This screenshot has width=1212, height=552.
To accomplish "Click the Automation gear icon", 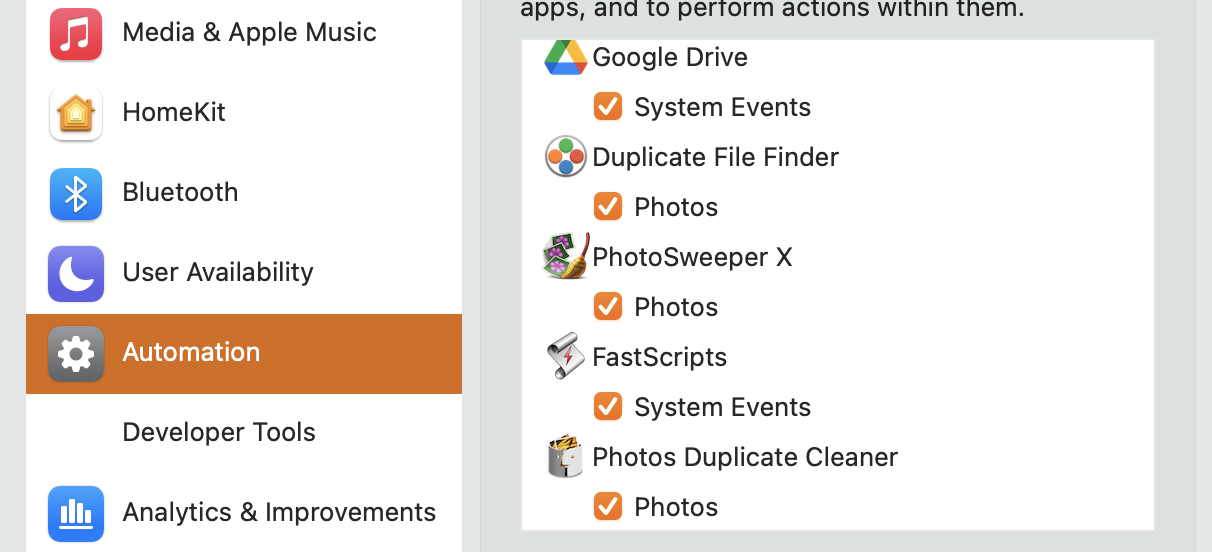I will pyautogui.click(x=76, y=354).
